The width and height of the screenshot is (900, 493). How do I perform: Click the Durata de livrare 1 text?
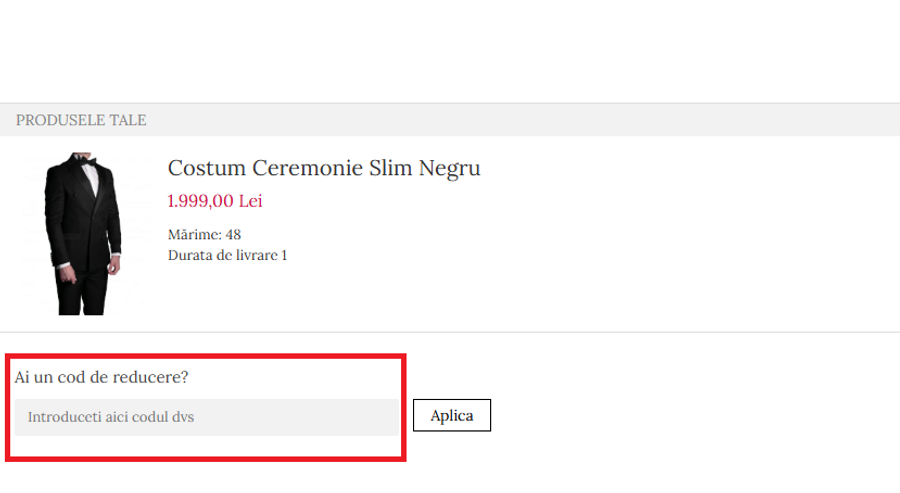point(228,255)
